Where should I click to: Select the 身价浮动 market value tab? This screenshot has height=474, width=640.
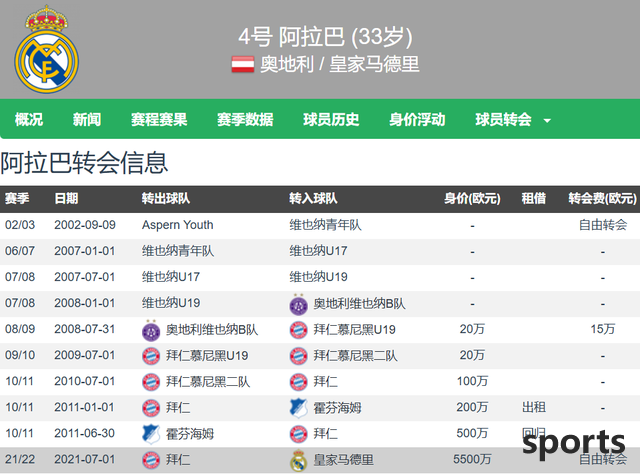(x=417, y=120)
